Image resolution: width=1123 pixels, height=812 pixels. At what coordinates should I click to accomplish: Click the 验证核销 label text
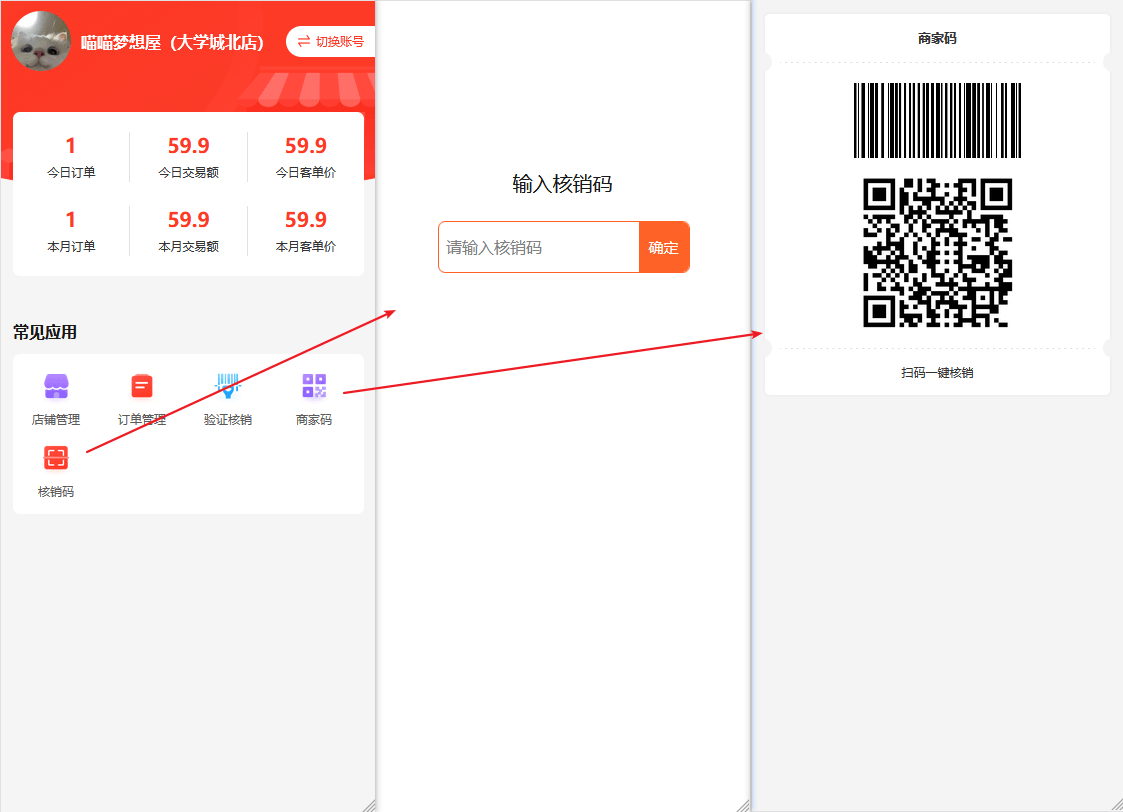click(228, 420)
